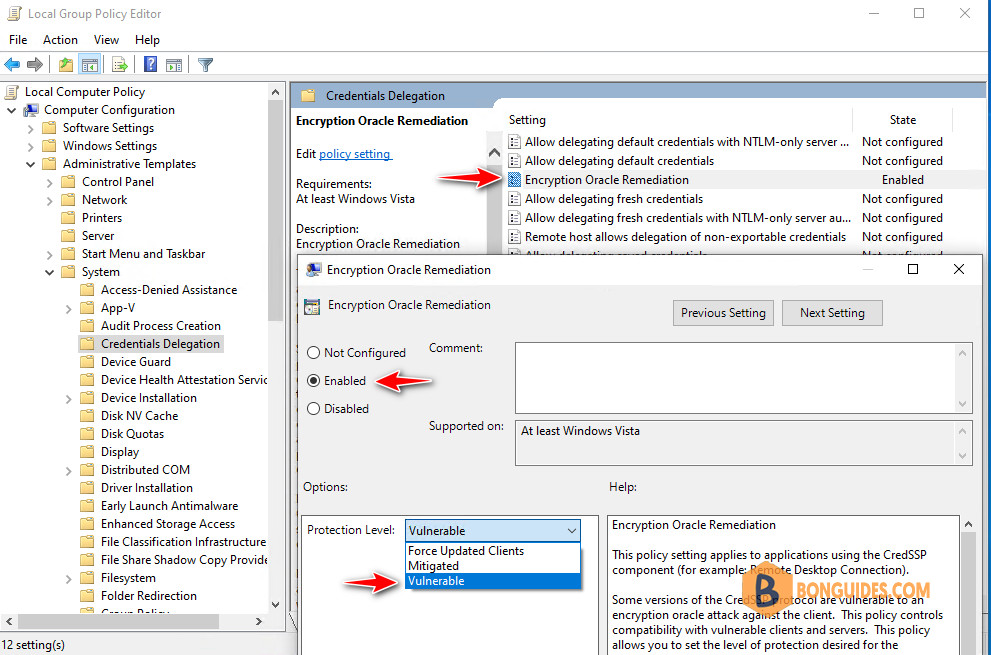Click the Help text vertical scrollbar

(968, 585)
